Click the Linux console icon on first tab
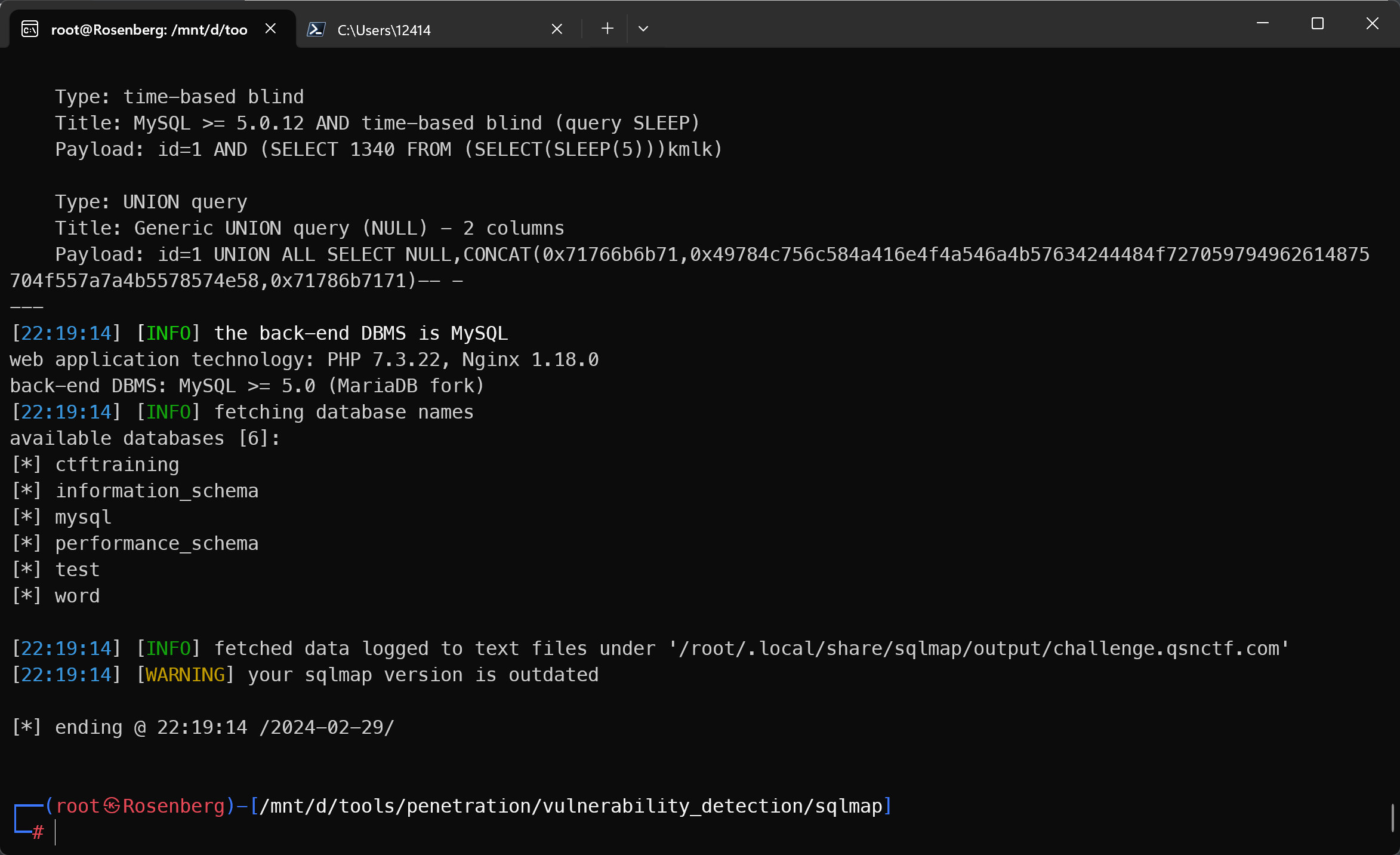The width and height of the screenshot is (1400, 855). [x=30, y=29]
